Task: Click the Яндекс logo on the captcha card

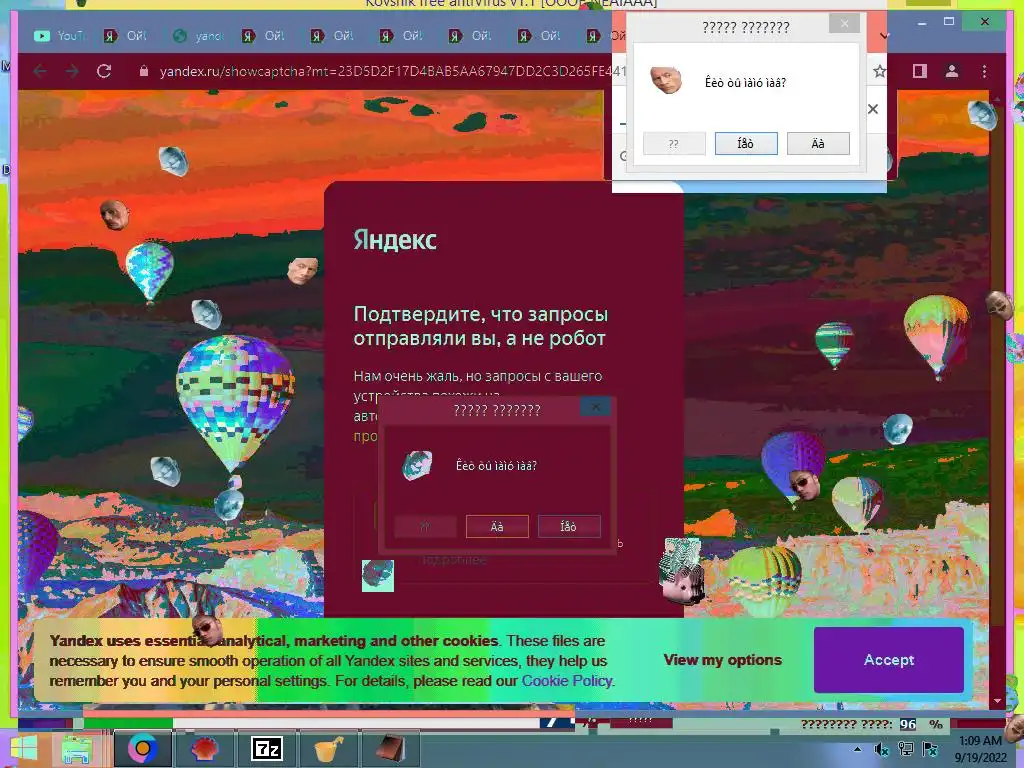Action: (394, 240)
